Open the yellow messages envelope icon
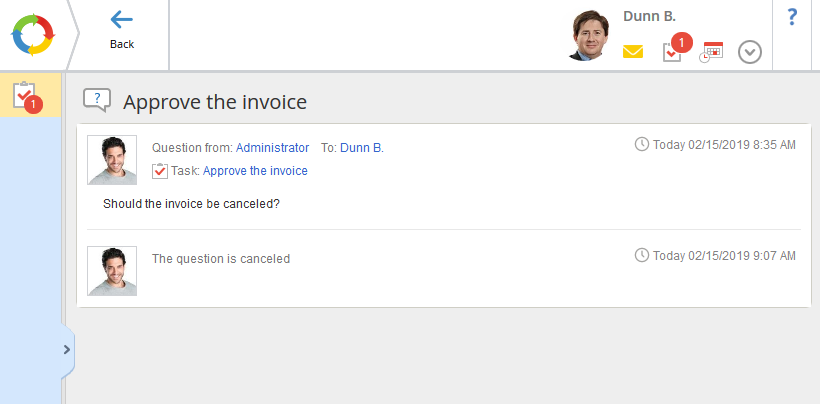Screen dimensions: 820x404 pos(633,51)
